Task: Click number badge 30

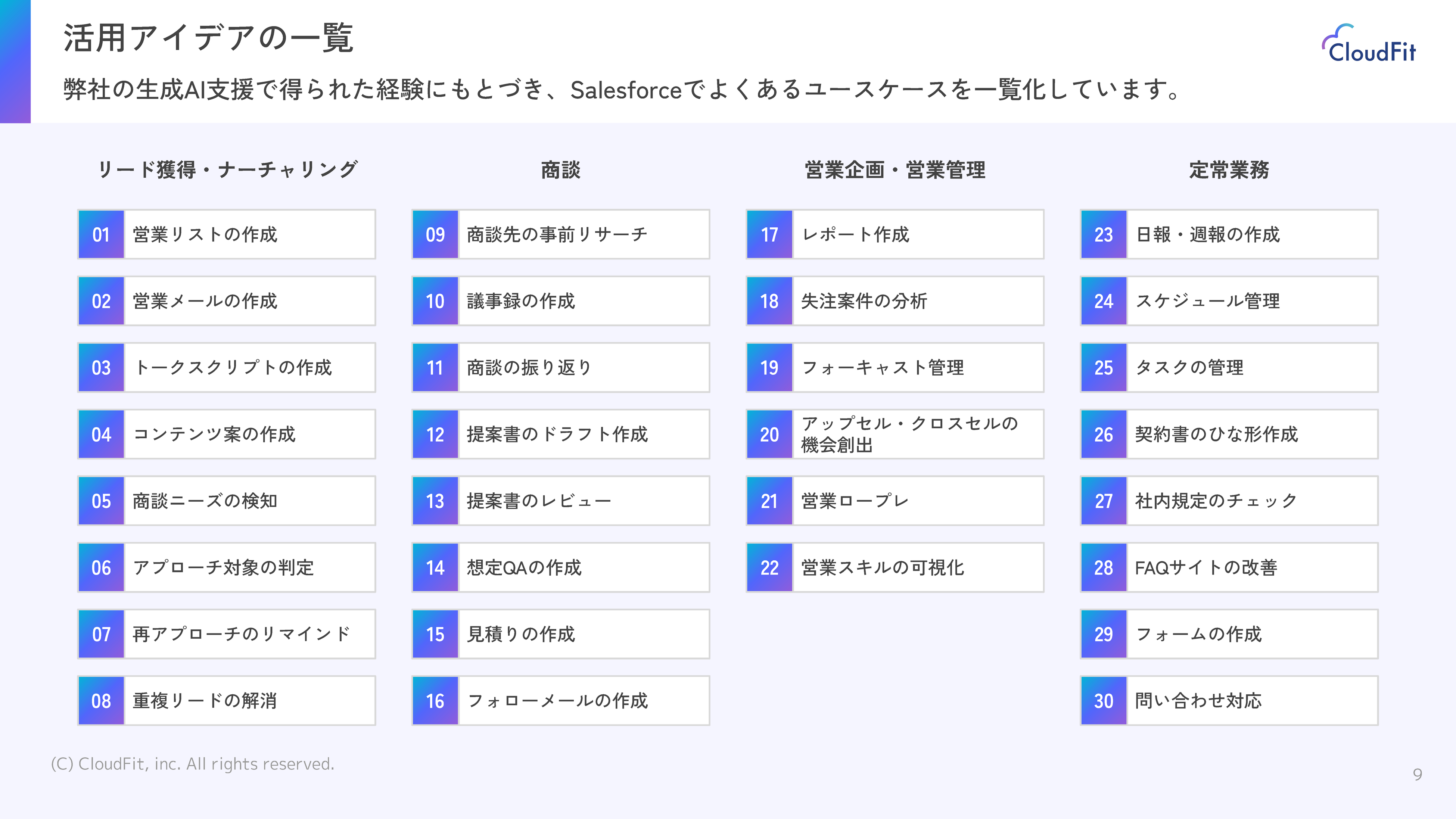Action: [x=1103, y=701]
